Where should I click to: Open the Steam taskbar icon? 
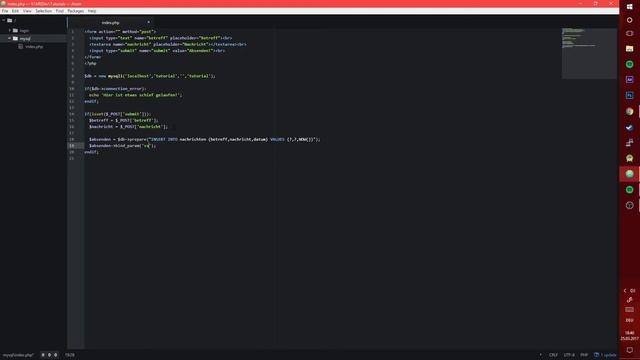[x=629, y=127]
